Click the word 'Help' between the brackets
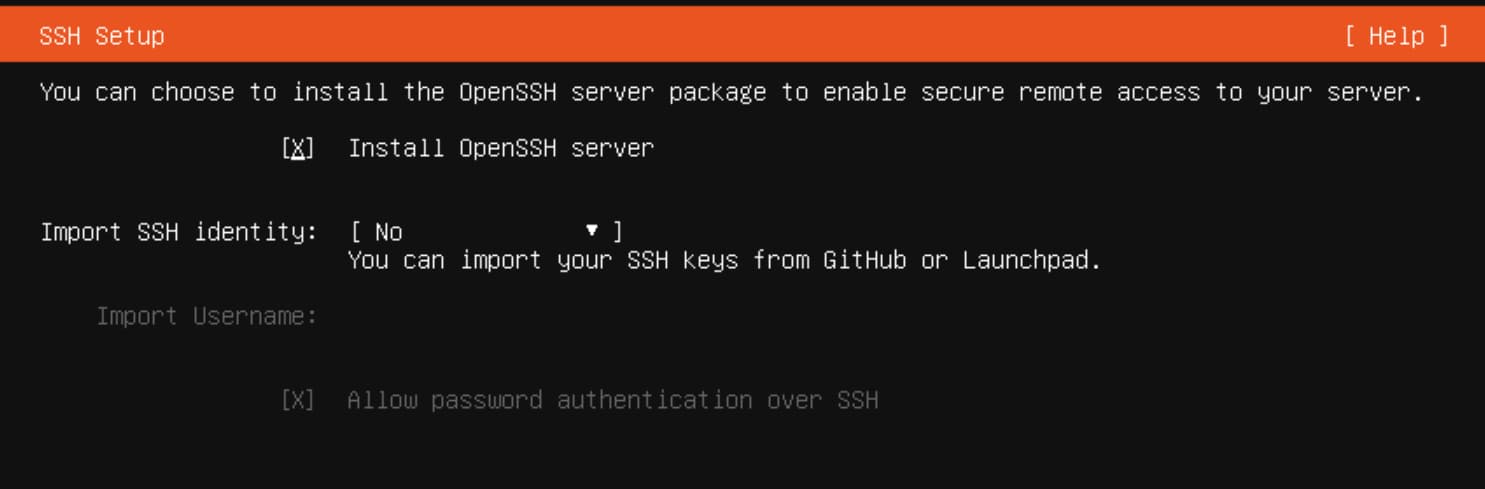This screenshot has width=1485, height=489. (x=1396, y=36)
